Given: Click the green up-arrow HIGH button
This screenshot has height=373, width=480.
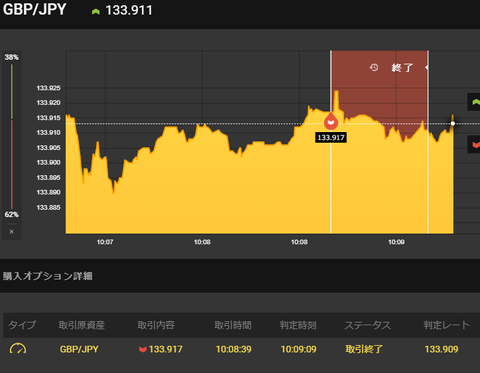Looking at the screenshot, I should (474, 102).
